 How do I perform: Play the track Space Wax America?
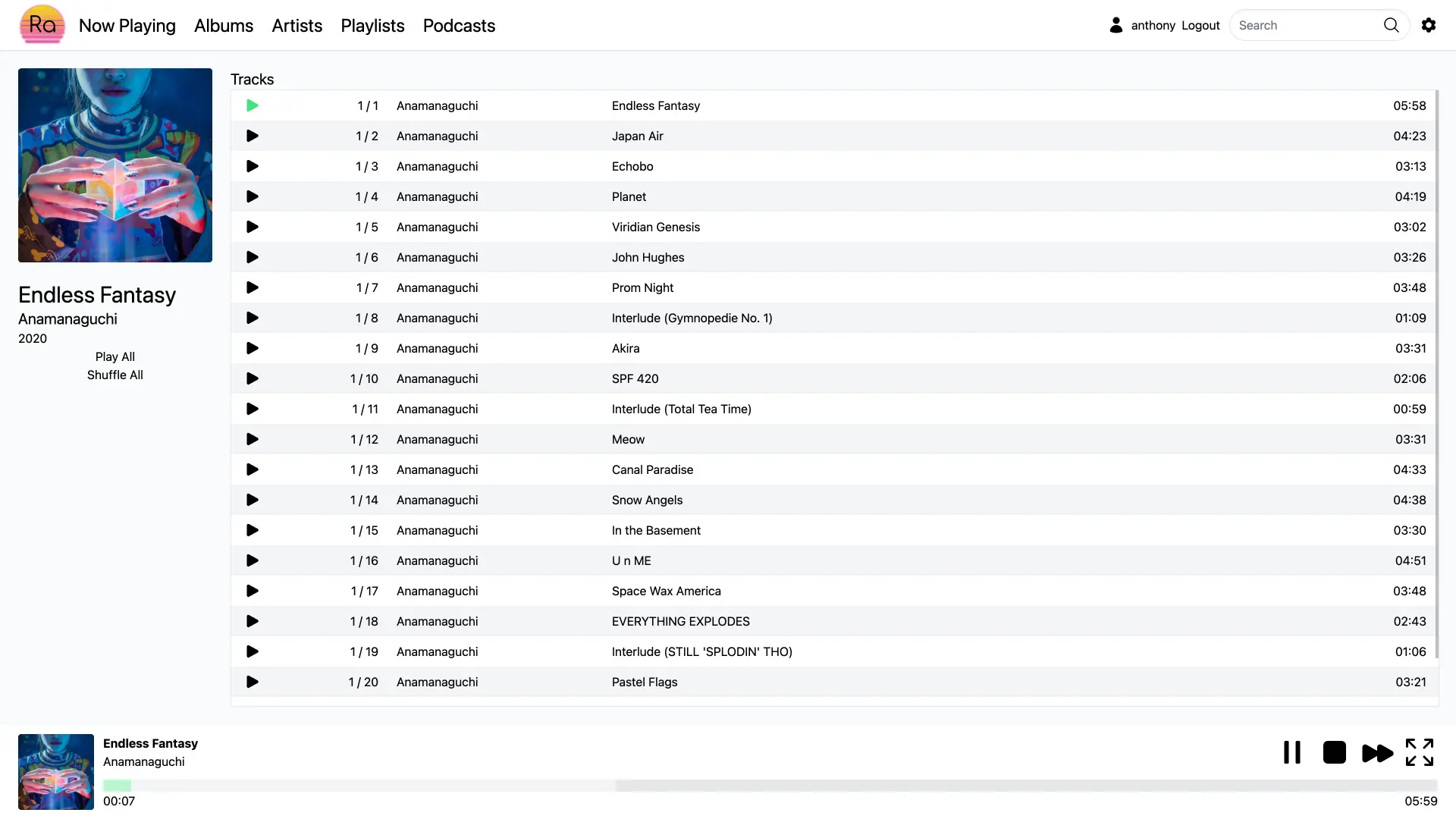[253, 591]
